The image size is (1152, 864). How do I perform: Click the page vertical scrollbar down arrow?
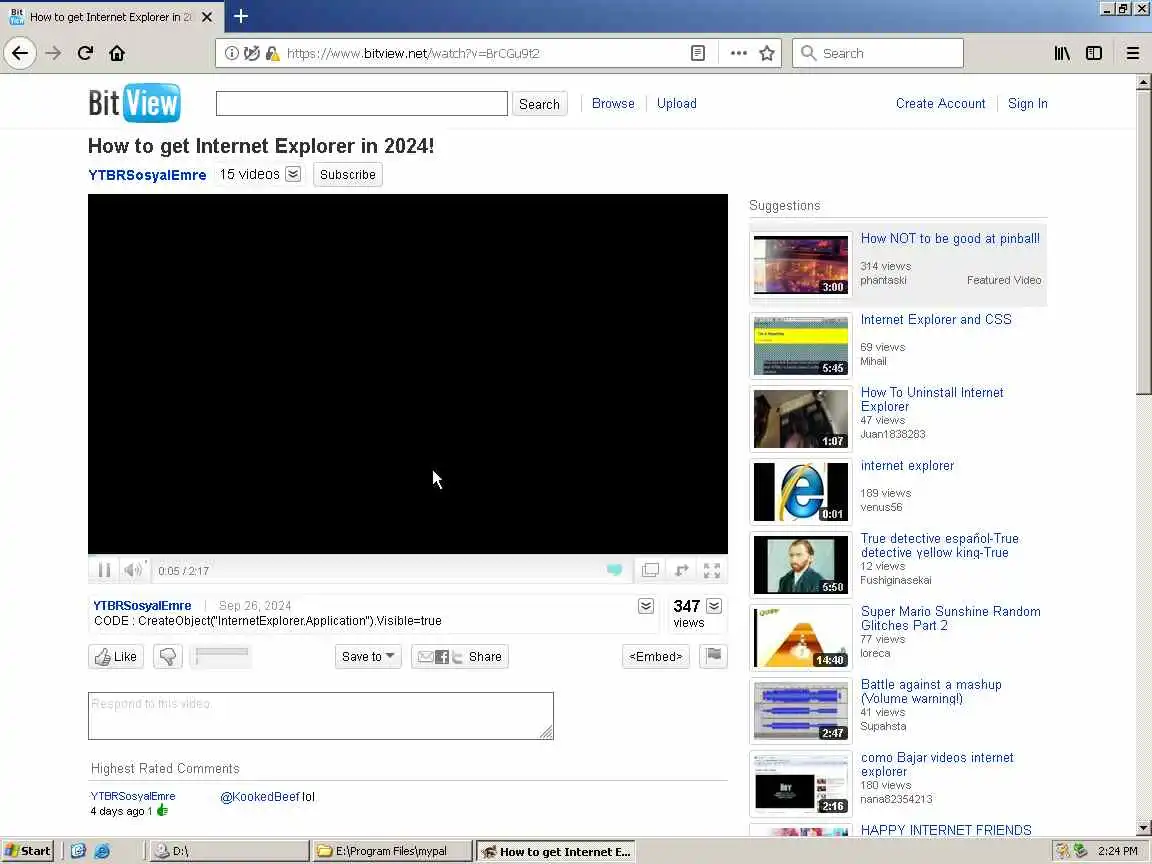coord(1143,827)
